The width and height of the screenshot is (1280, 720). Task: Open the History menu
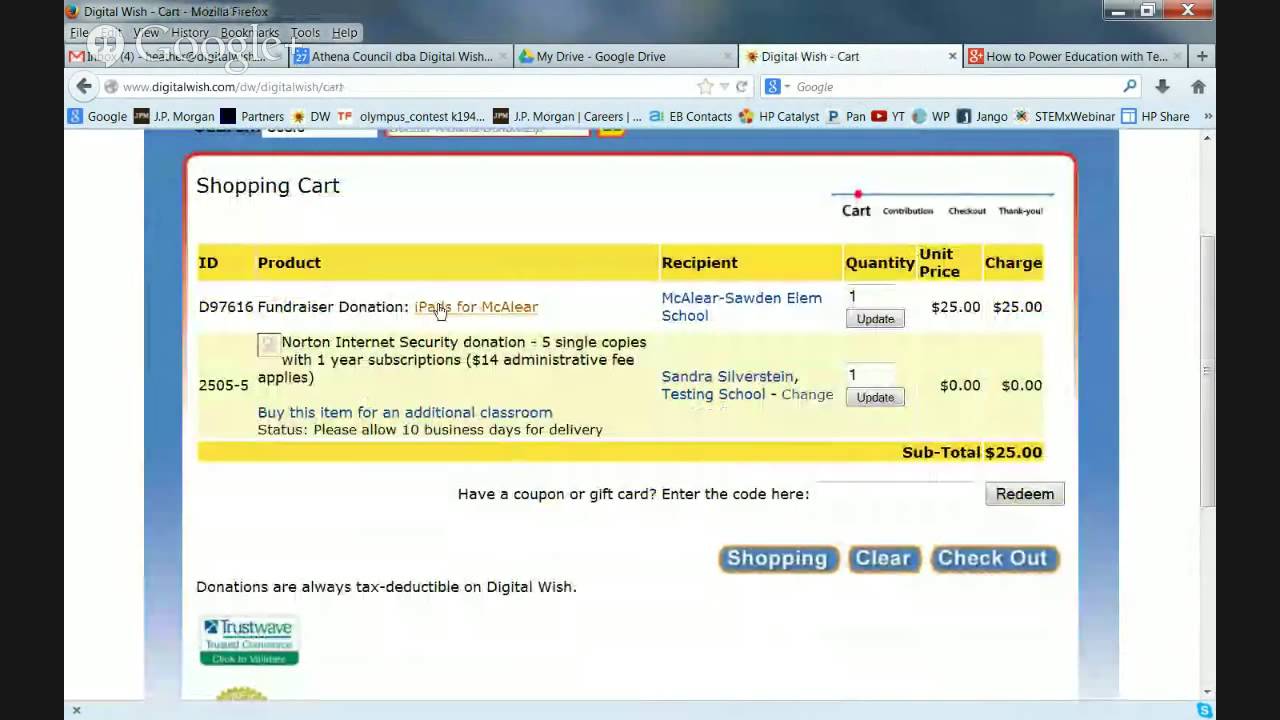(x=189, y=33)
